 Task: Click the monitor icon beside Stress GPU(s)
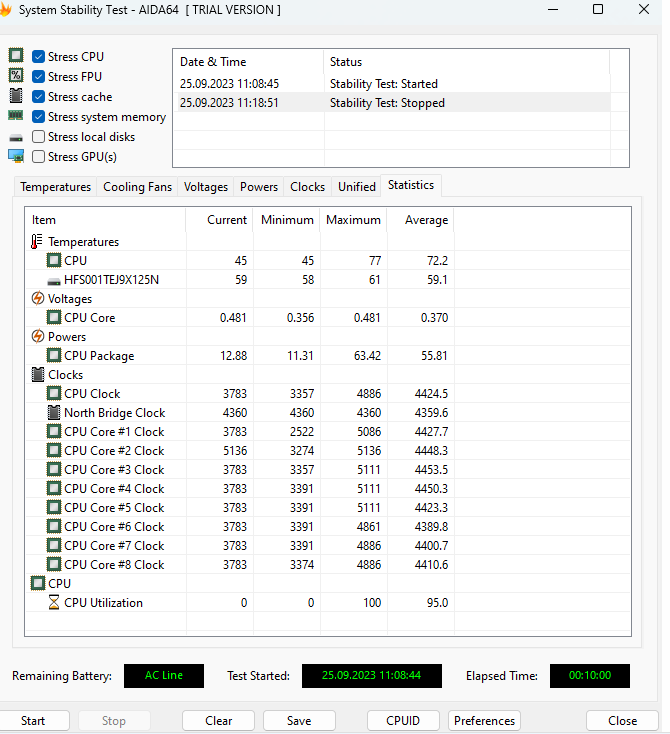16,156
